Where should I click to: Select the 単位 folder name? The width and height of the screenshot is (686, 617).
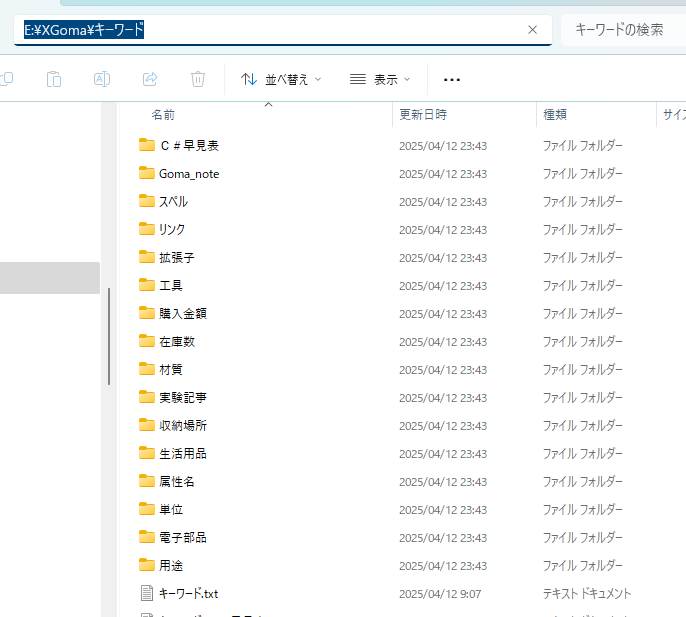click(x=171, y=510)
